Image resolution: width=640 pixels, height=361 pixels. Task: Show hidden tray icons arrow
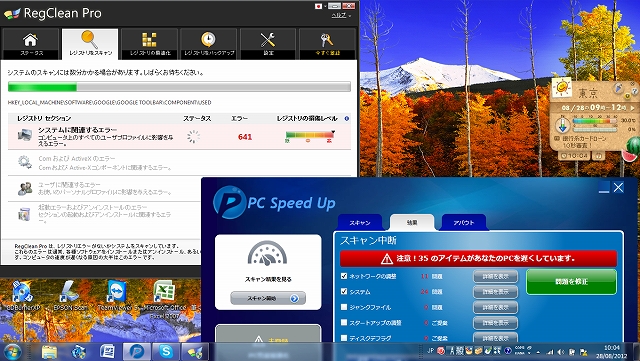point(538,352)
